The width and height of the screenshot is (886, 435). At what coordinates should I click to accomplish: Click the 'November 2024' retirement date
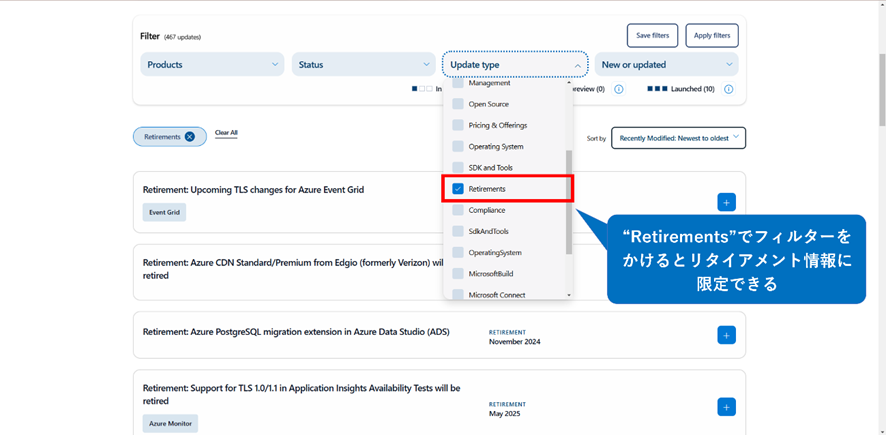[515, 341]
